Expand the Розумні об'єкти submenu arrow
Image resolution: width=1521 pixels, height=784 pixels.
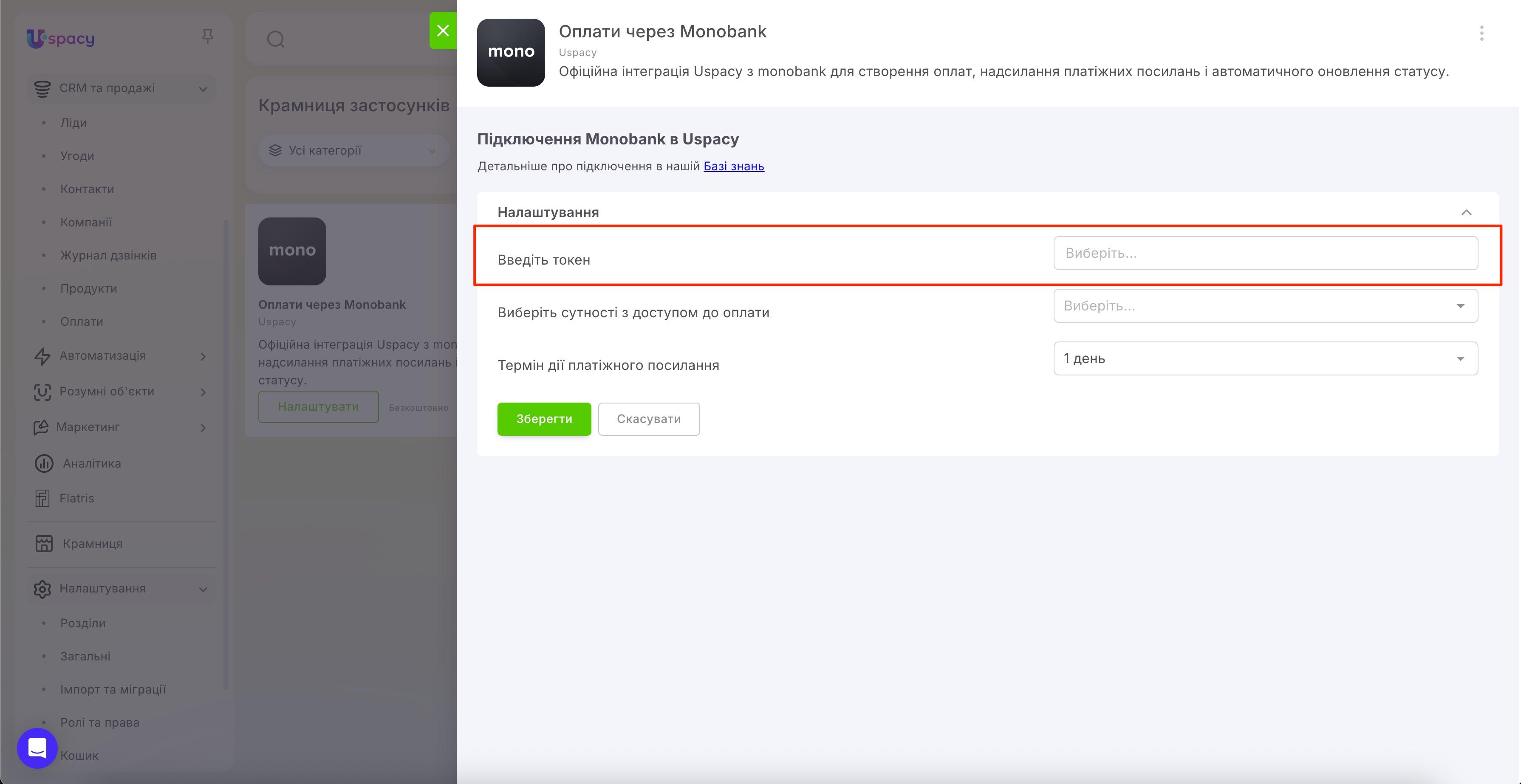click(203, 392)
